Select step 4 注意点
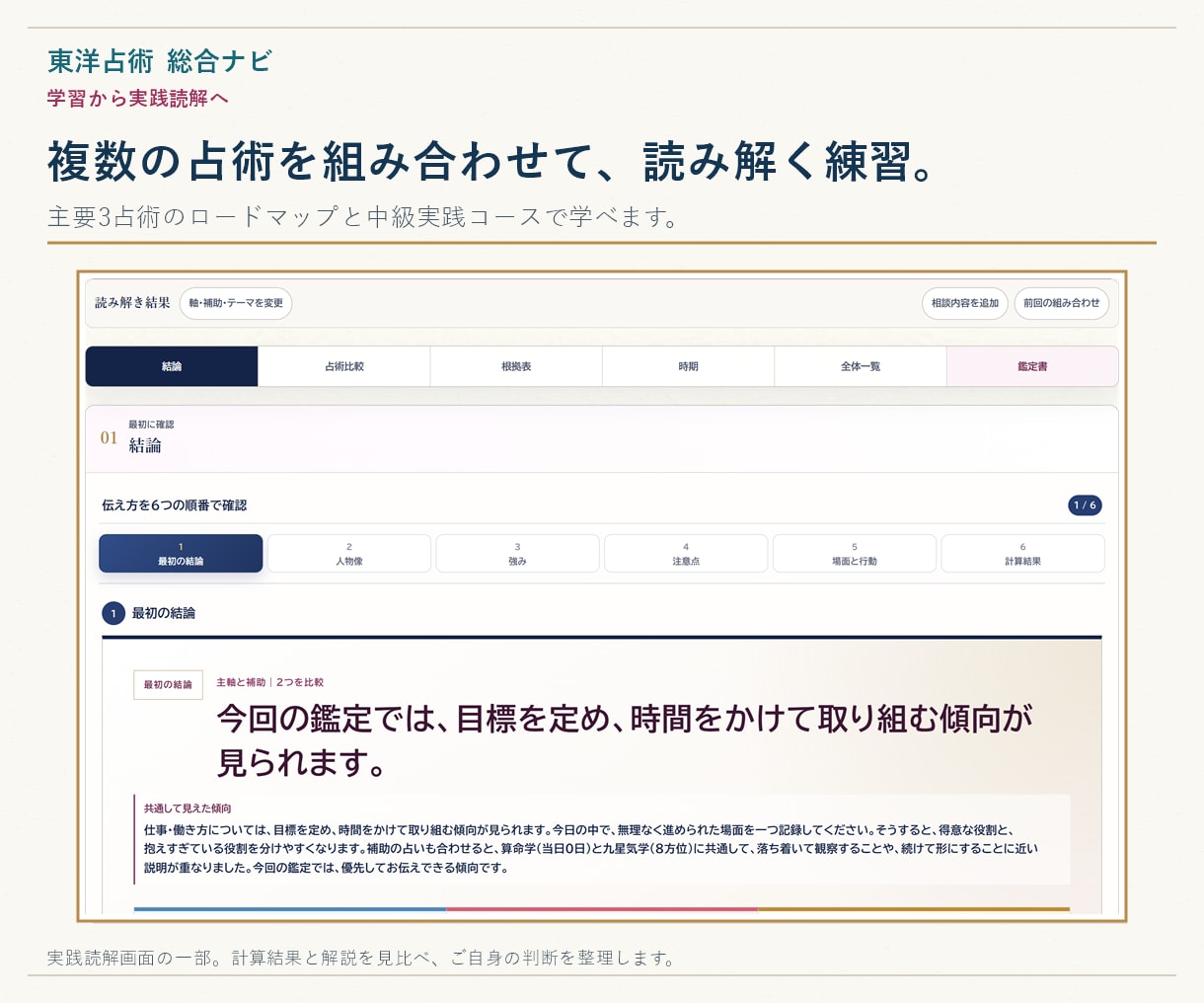The width and height of the screenshot is (1204, 1003). [x=686, y=554]
